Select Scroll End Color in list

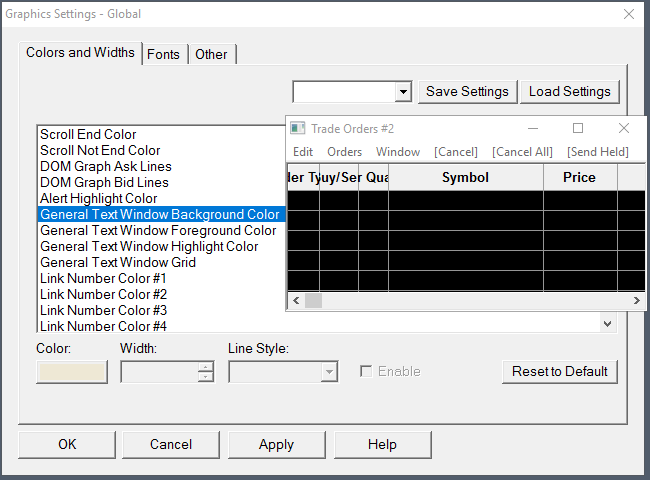click(162, 134)
